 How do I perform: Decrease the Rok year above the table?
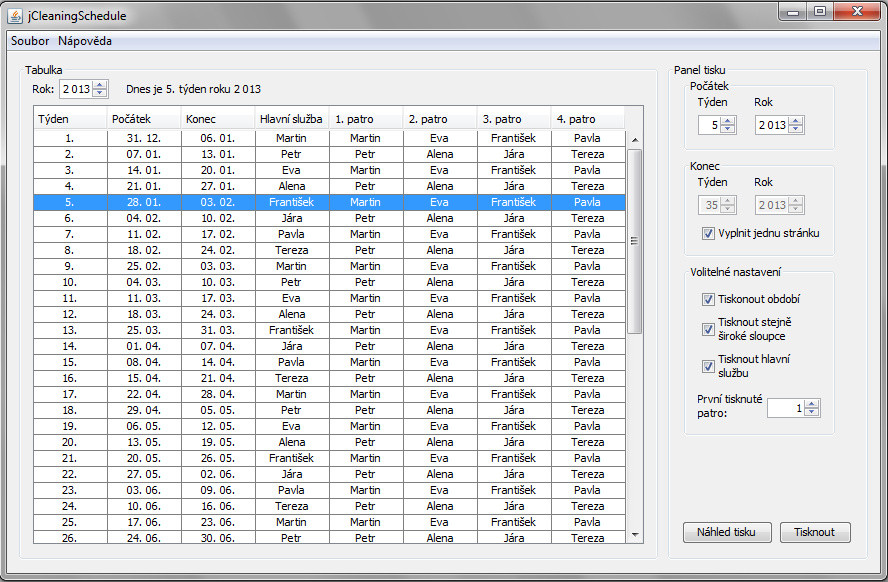point(100,93)
